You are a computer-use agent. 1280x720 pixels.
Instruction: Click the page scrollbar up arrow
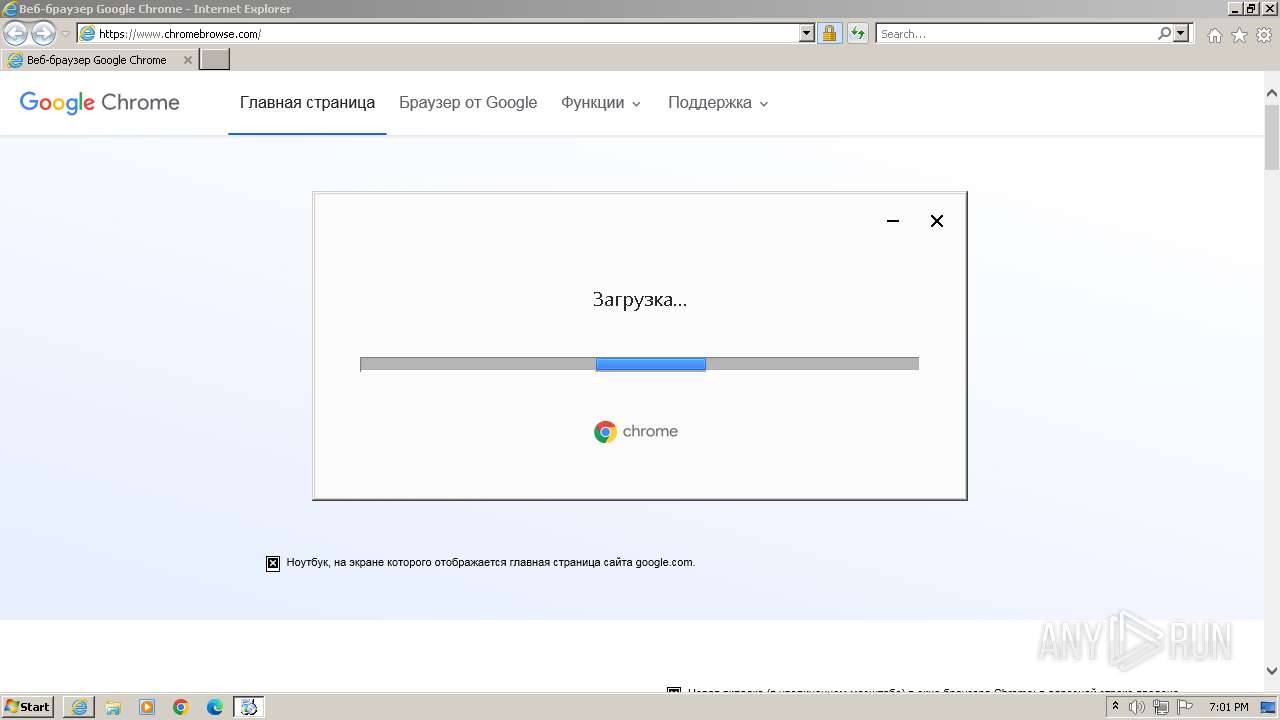(1272, 94)
